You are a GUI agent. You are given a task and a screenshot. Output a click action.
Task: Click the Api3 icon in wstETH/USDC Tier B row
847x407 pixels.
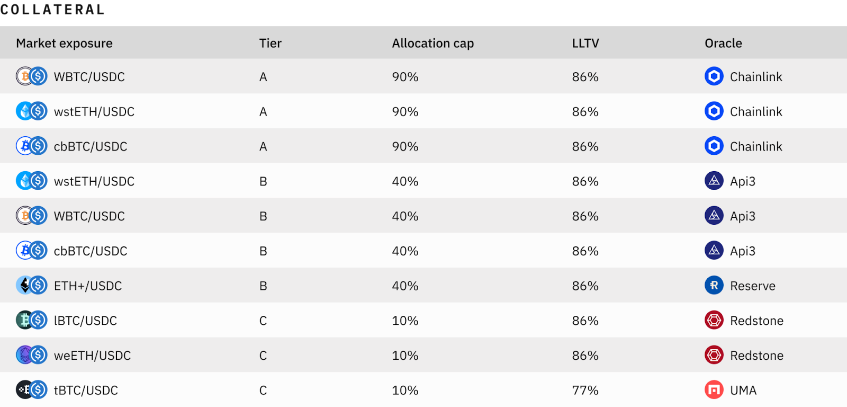pos(714,181)
